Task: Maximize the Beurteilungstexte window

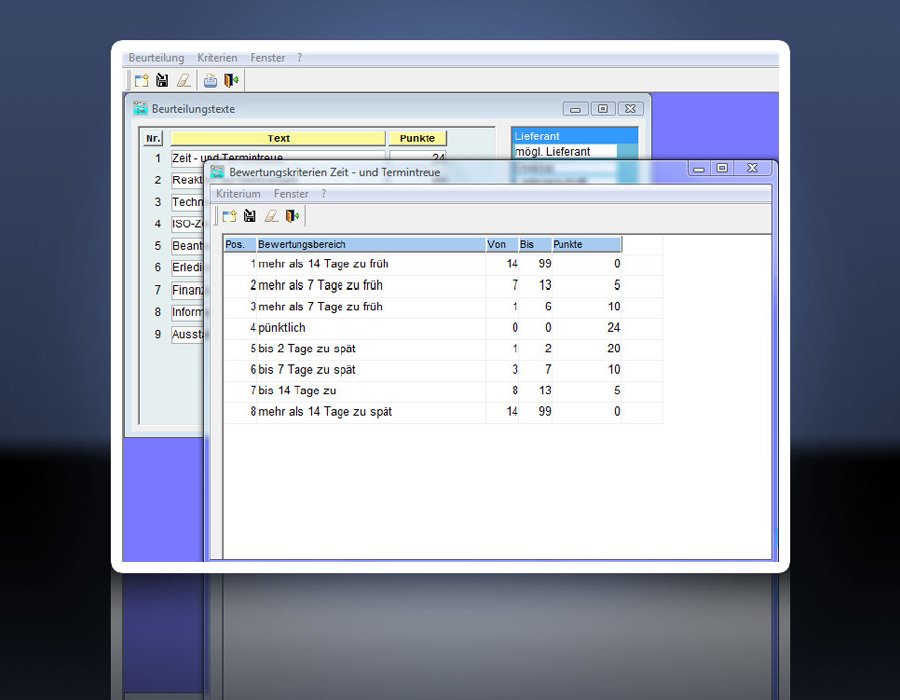Action: click(x=603, y=108)
